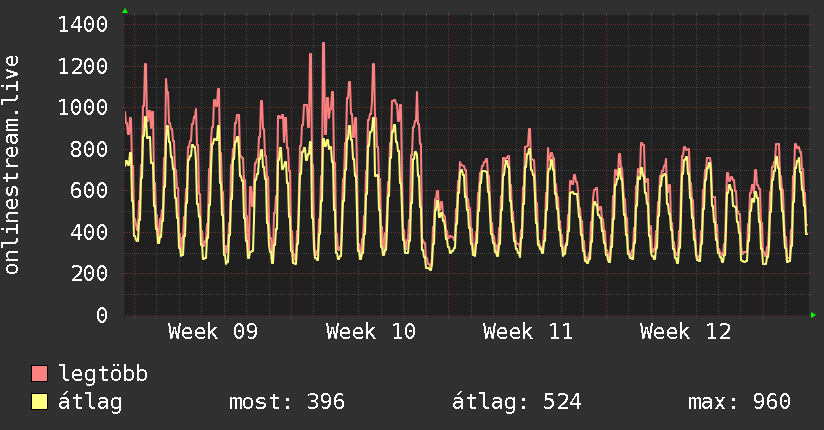The image size is (824, 430).
Task: Click the 0 y-axis tick label
Action: 102,315
